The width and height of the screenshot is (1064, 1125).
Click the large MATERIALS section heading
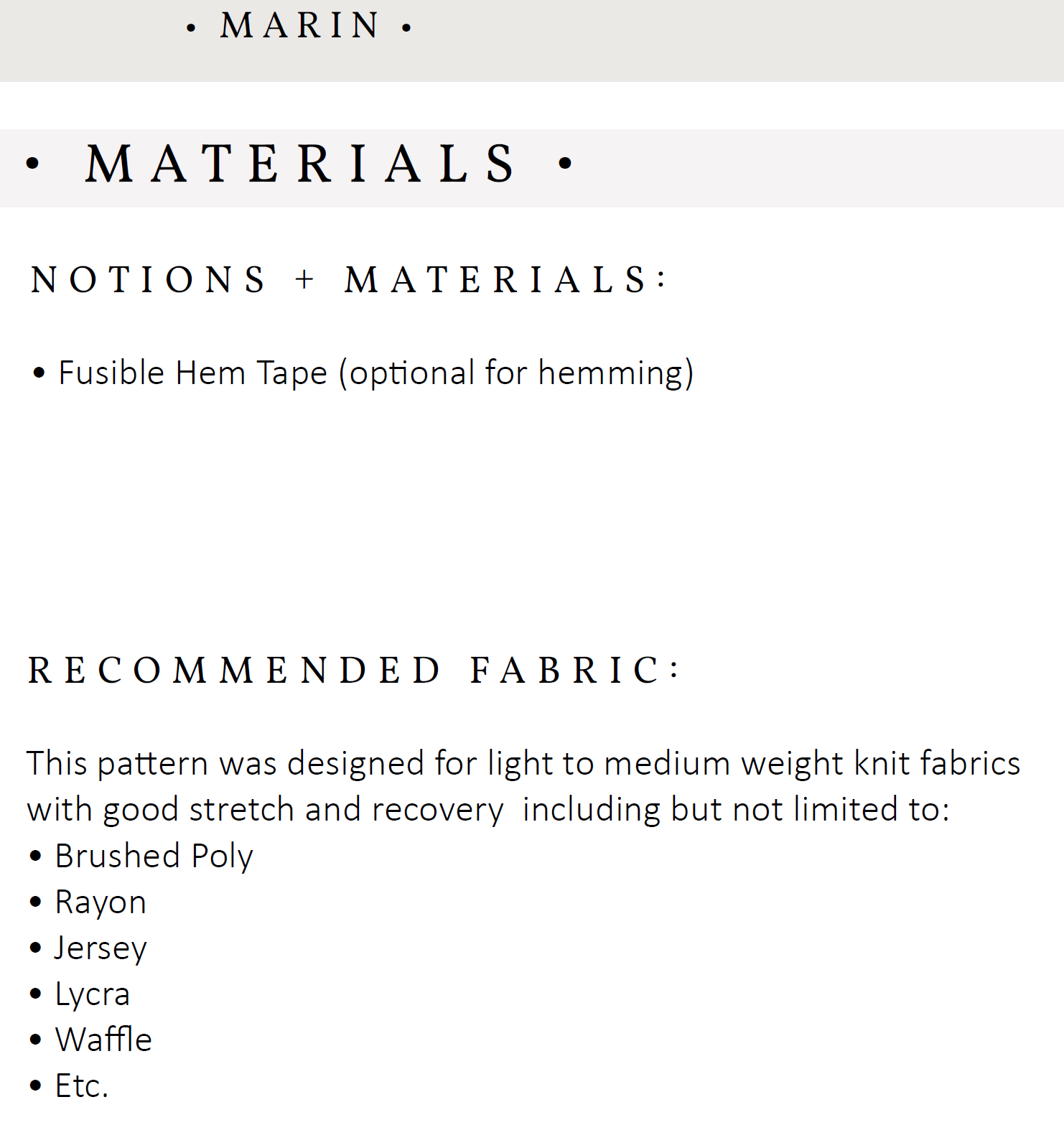[299, 164]
